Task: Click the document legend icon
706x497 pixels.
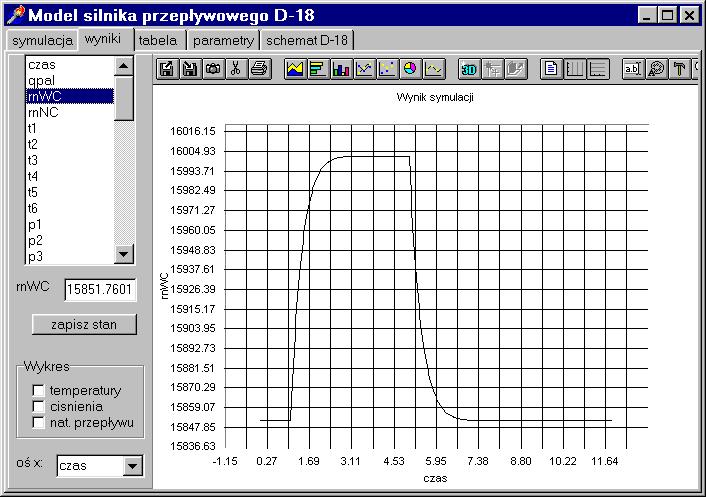Action: click(x=551, y=69)
